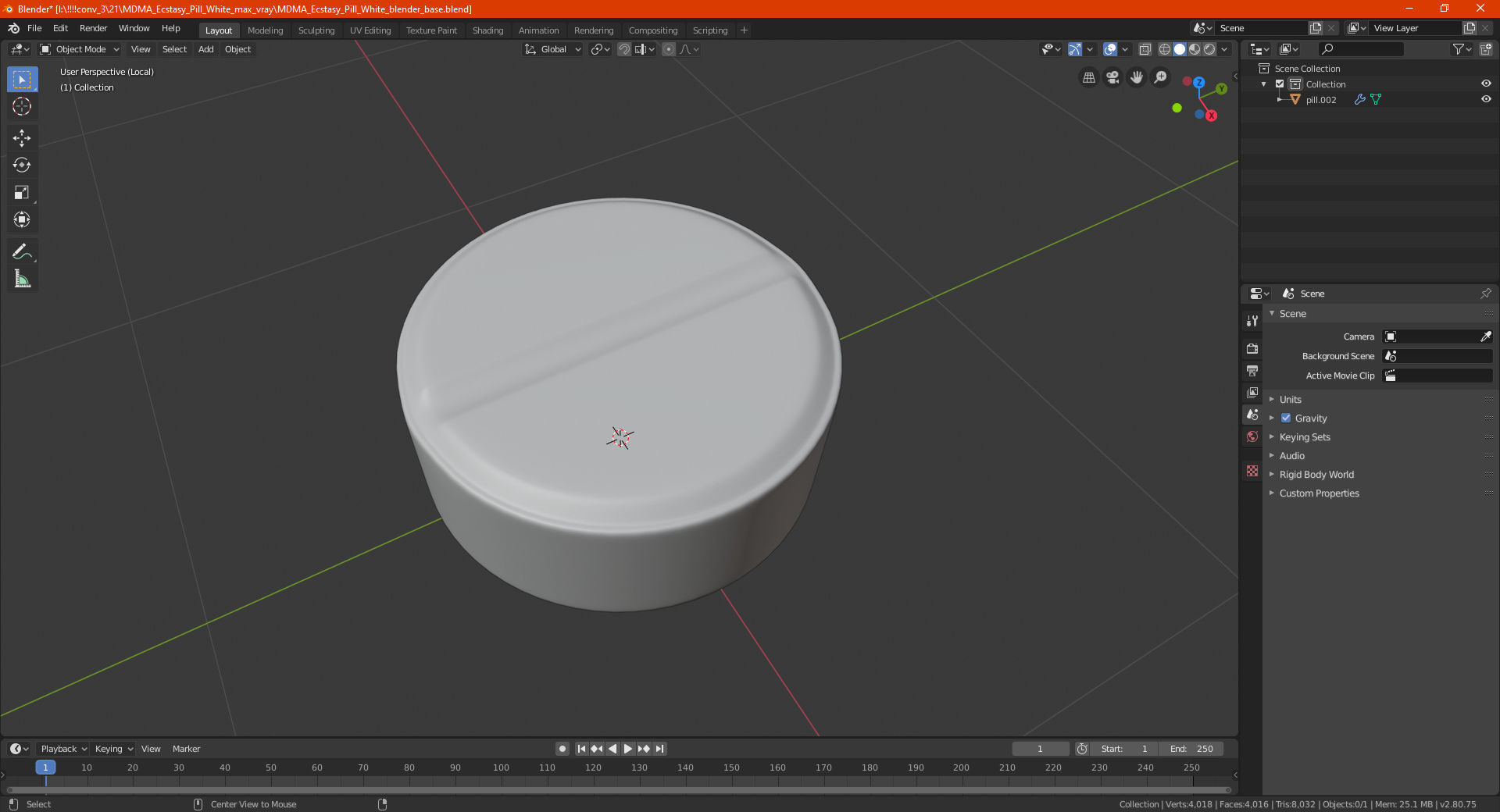Pin the Scene properties panel

[x=1485, y=294]
